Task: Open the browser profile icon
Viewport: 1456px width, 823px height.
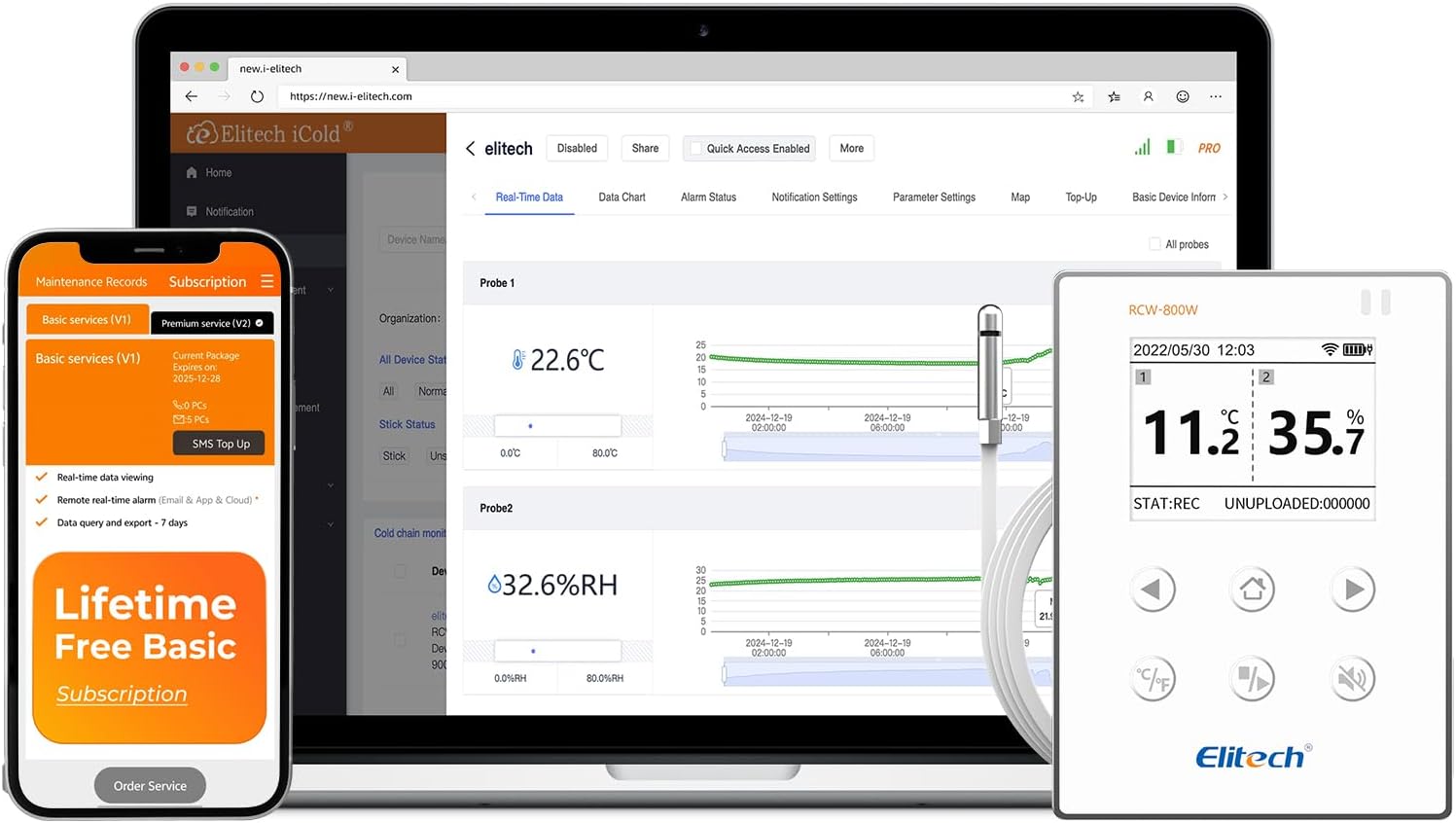Action: tap(1148, 96)
